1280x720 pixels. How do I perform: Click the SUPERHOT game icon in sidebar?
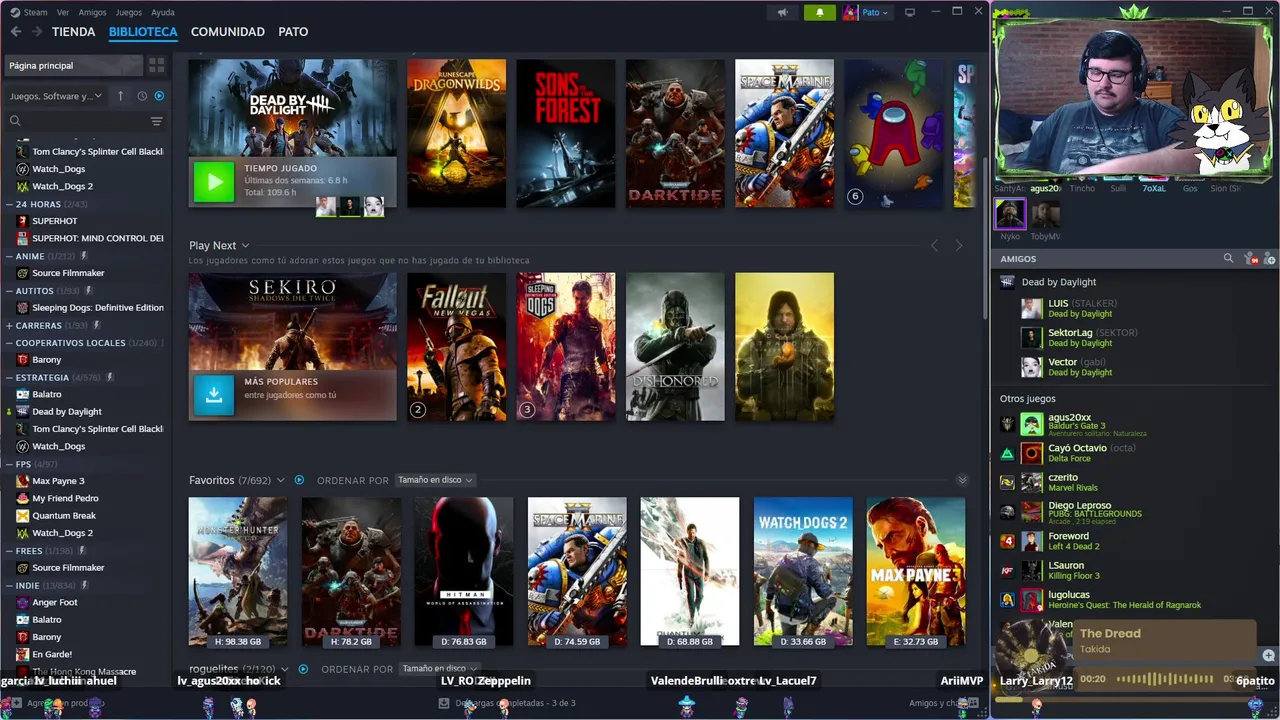coord(23,221)
